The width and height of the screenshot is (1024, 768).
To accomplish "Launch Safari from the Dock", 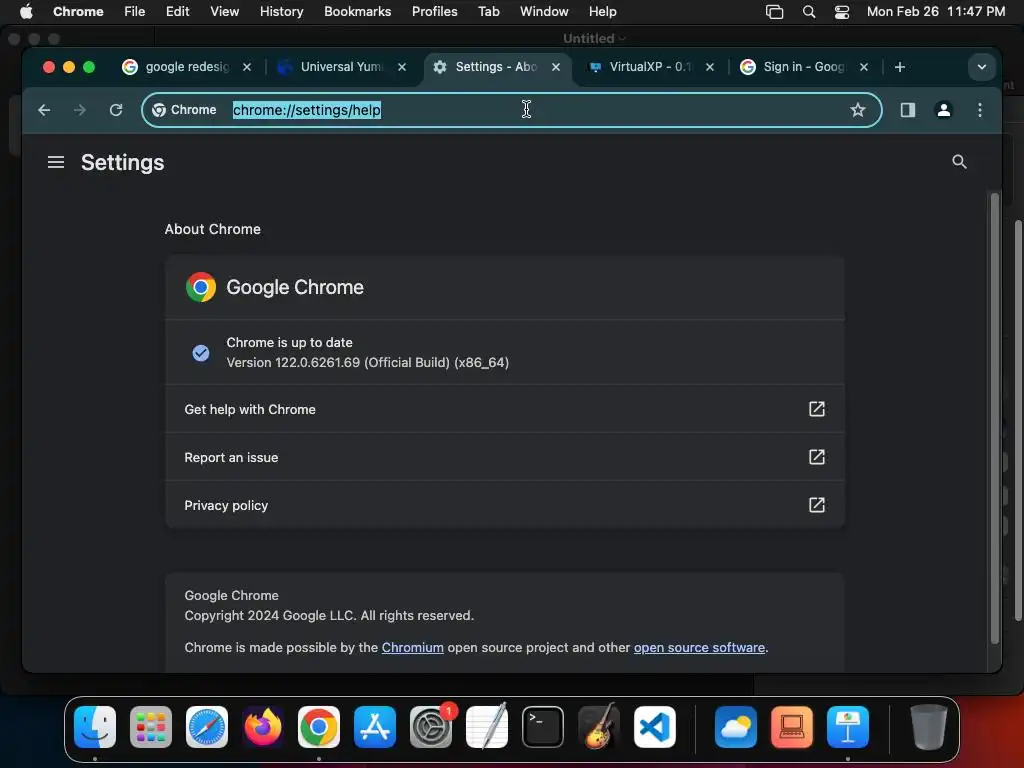I will (x=207, y=726).
